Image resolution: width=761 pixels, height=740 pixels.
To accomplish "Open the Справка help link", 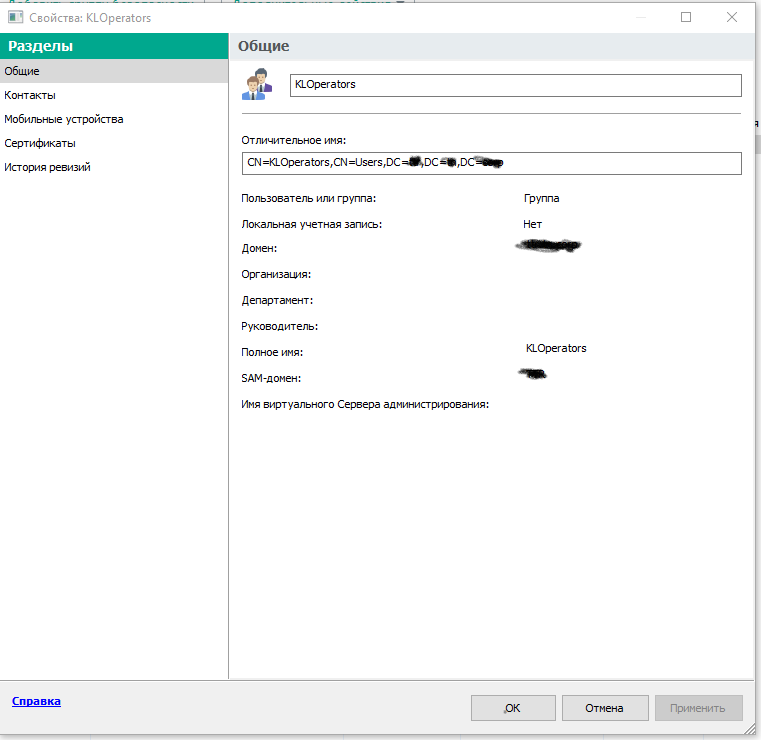I will click(36, 701).
